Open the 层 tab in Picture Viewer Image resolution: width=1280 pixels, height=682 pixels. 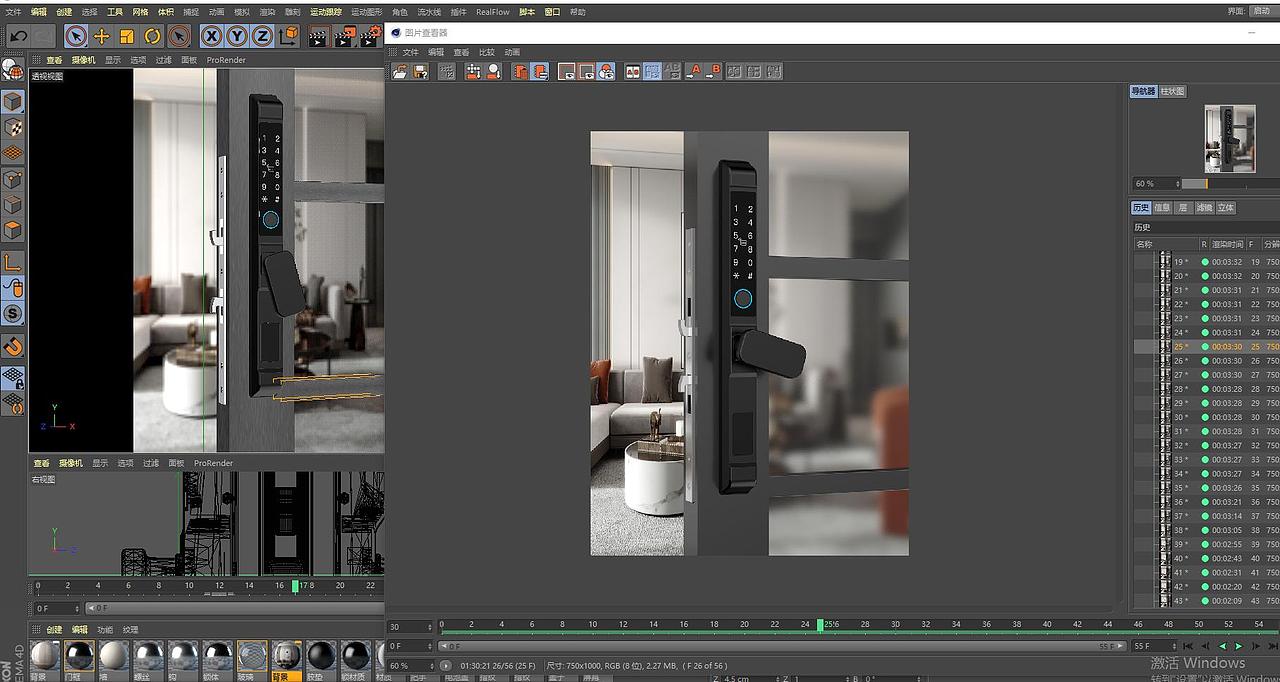1183,208
